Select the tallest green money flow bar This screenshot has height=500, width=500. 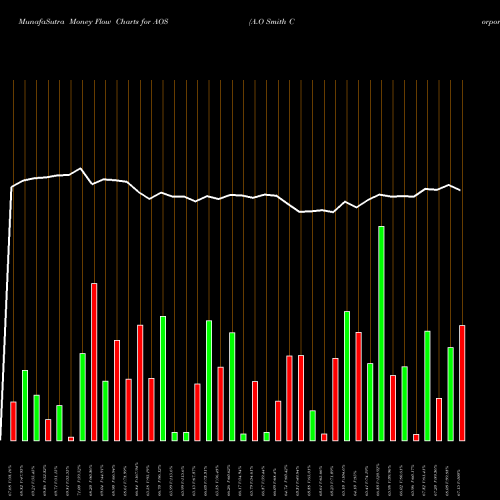pos(381,334)
